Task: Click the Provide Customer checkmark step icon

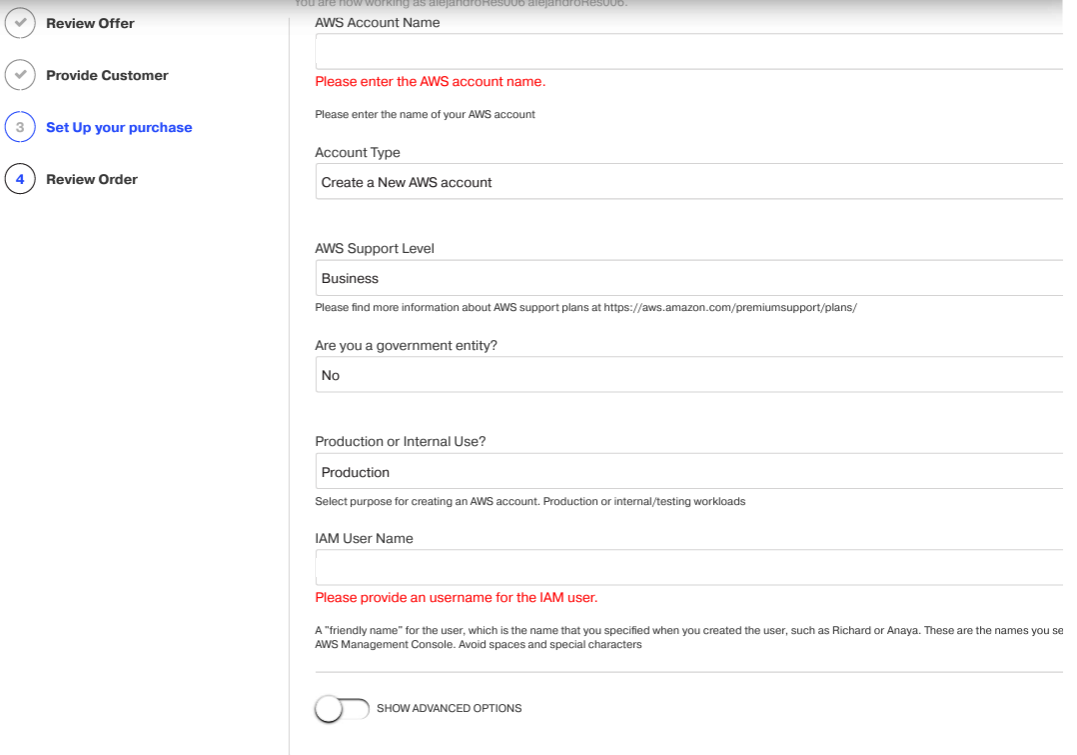Action: [21, 75]
